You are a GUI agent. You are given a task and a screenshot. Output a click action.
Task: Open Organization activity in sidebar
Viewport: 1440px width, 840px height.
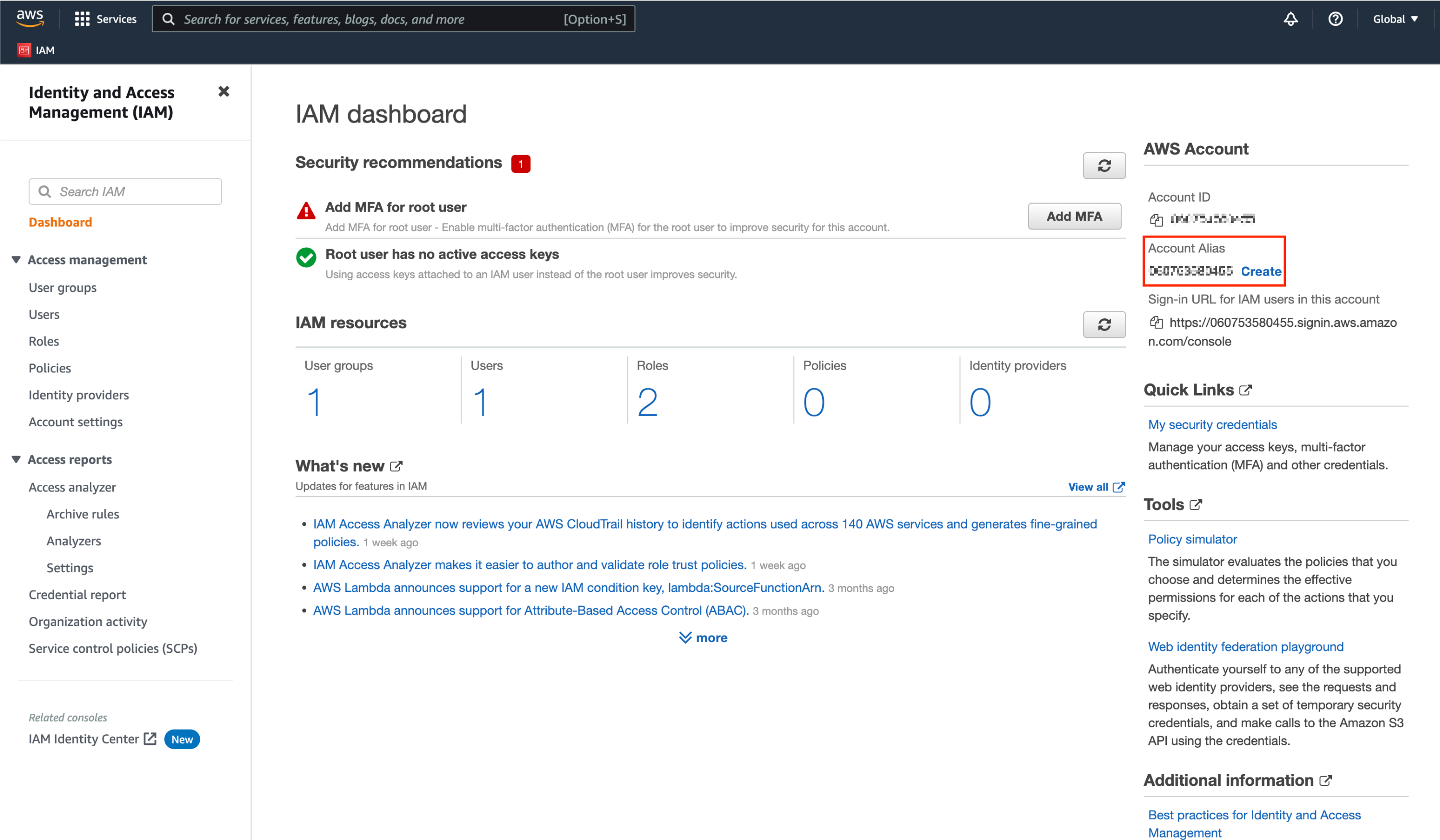coord(88,622)
